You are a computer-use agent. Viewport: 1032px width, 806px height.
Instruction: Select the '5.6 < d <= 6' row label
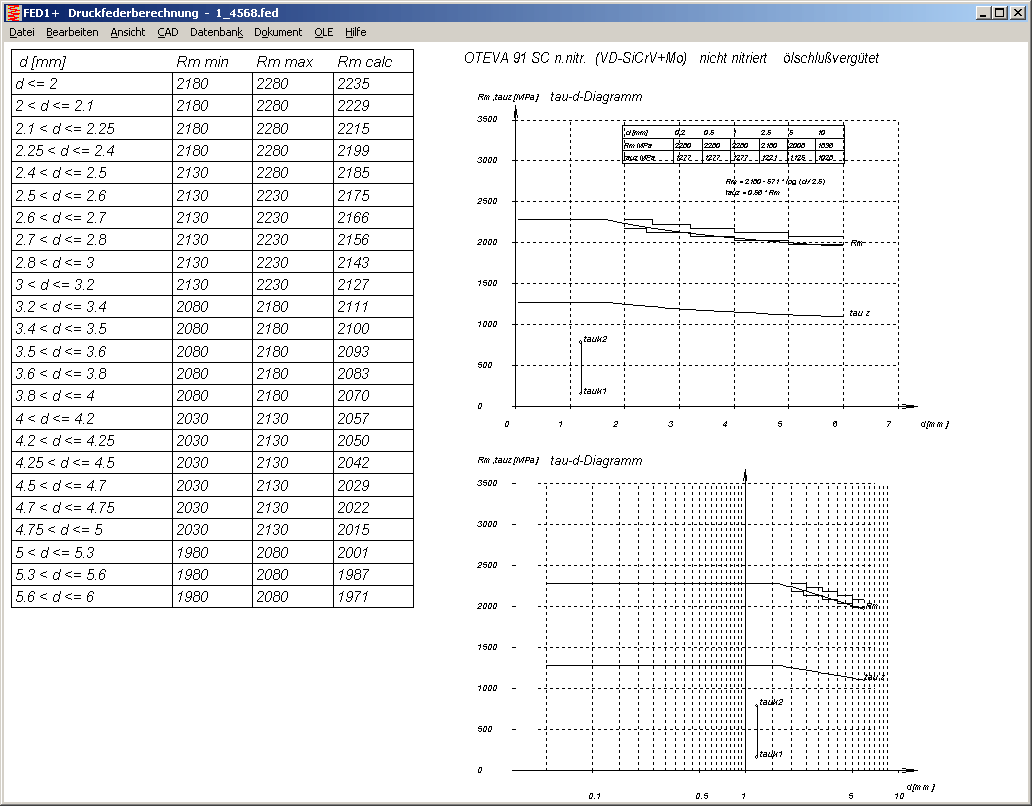[55, 597]
